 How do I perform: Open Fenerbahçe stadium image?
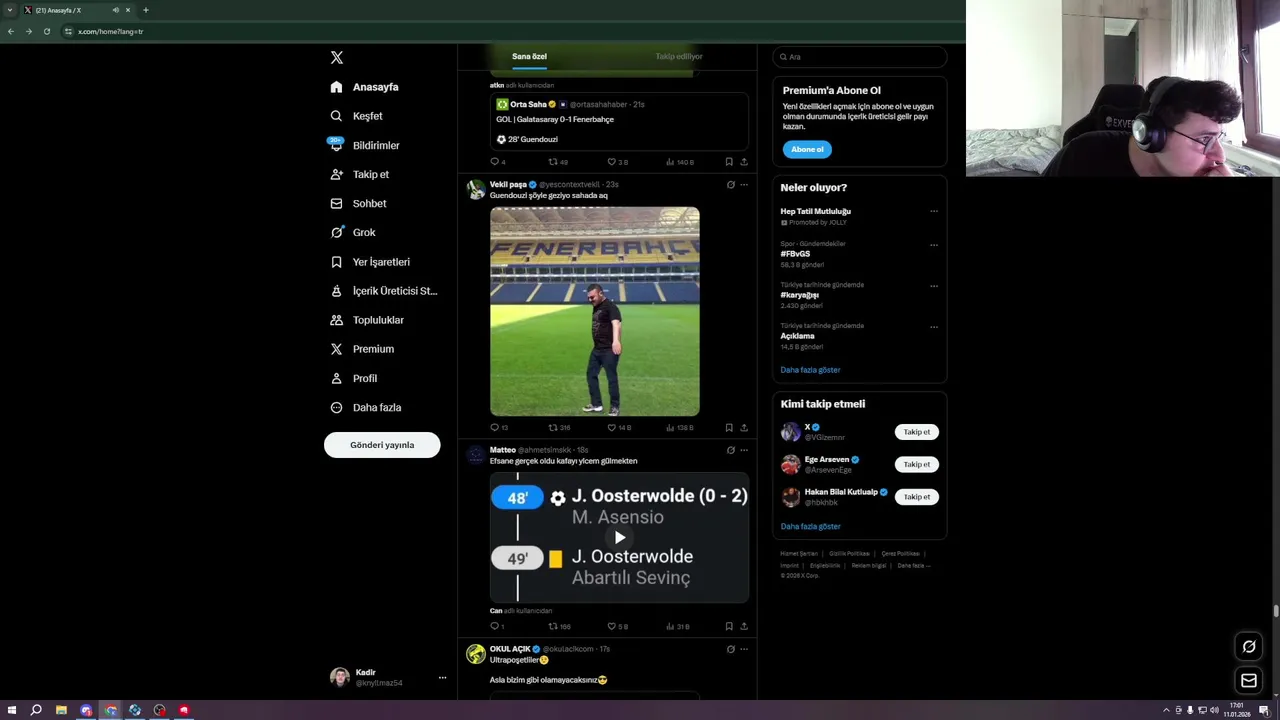coord(595,311)
